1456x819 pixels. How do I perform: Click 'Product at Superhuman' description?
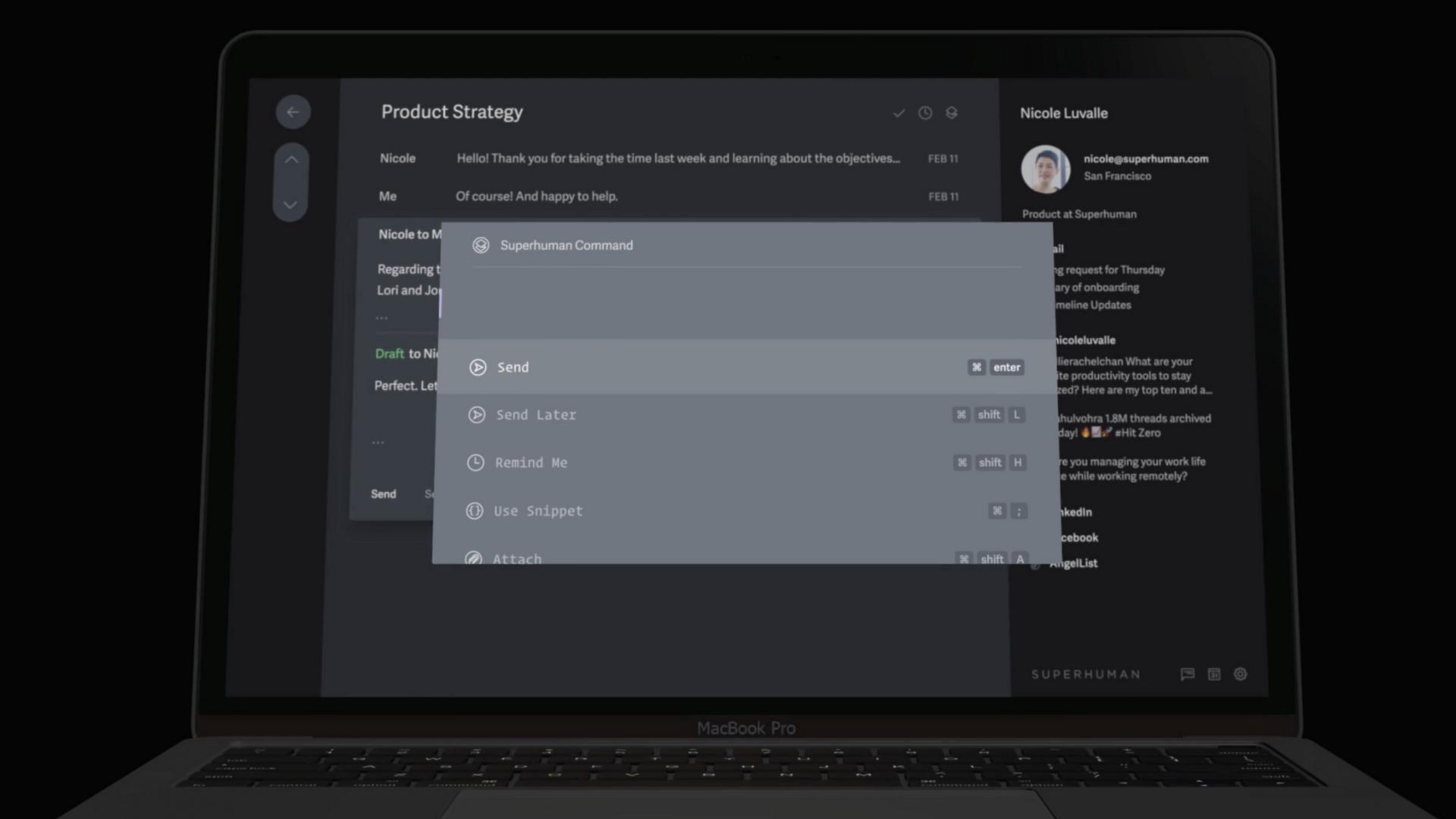point(1079,214)
